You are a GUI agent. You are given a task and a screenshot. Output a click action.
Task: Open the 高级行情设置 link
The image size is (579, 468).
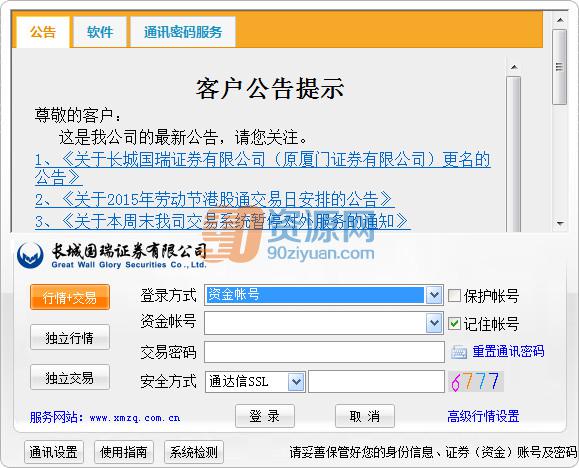pos(483,416)
